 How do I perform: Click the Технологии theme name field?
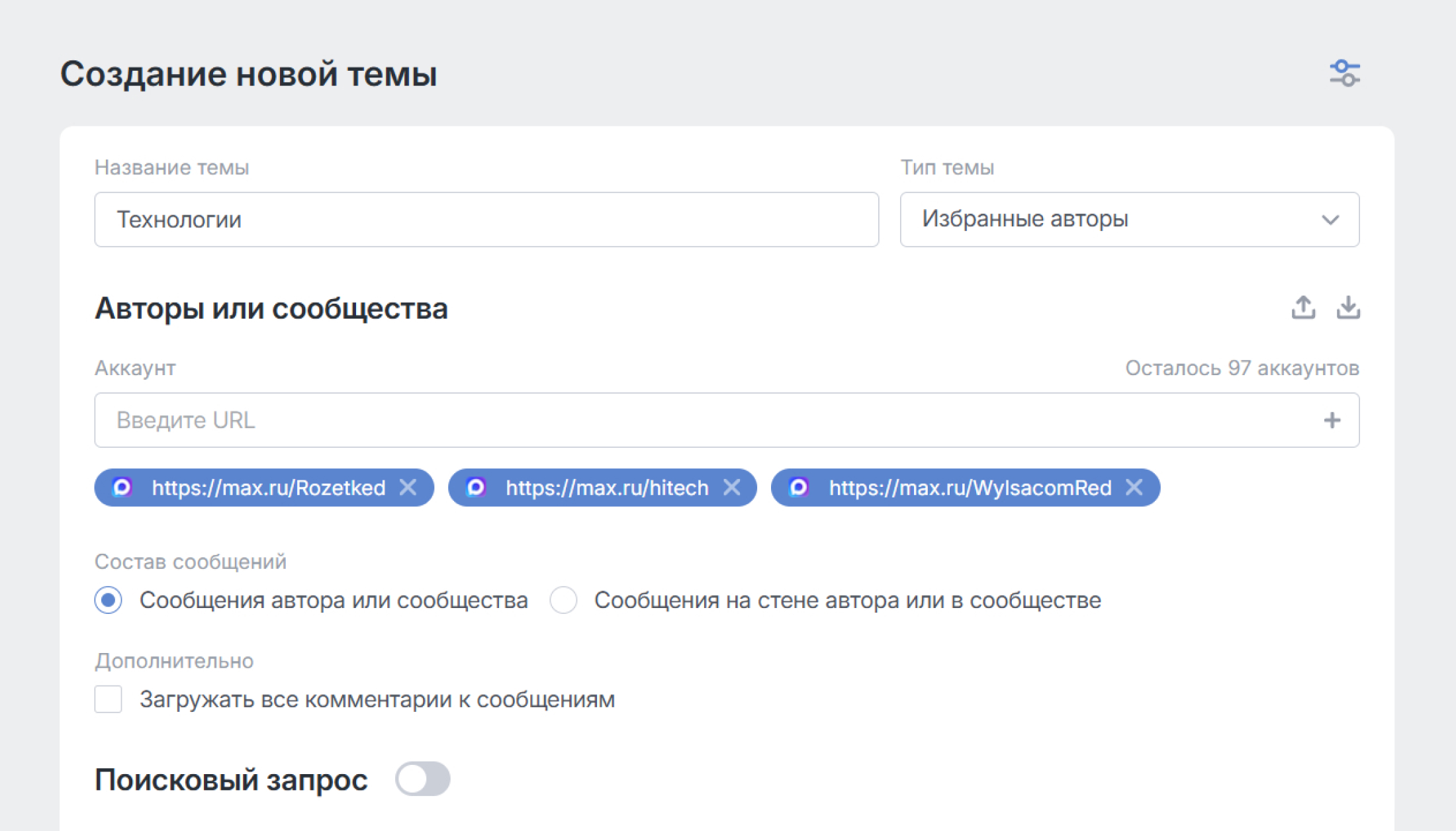(486, 219)
